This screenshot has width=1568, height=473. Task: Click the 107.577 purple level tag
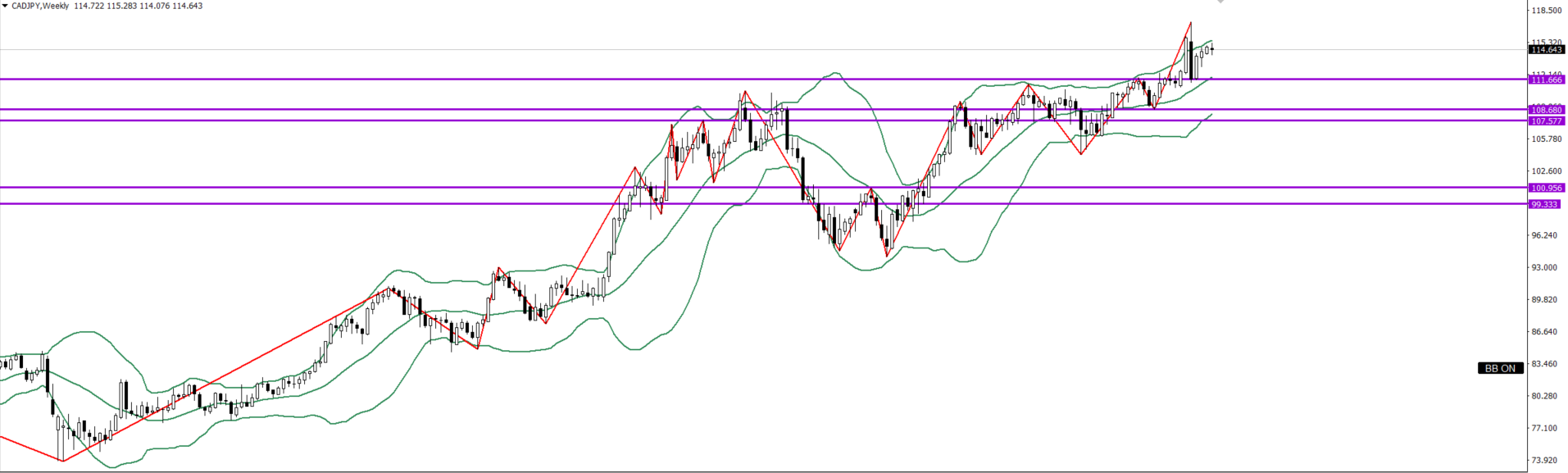[x=1547, y=121]
